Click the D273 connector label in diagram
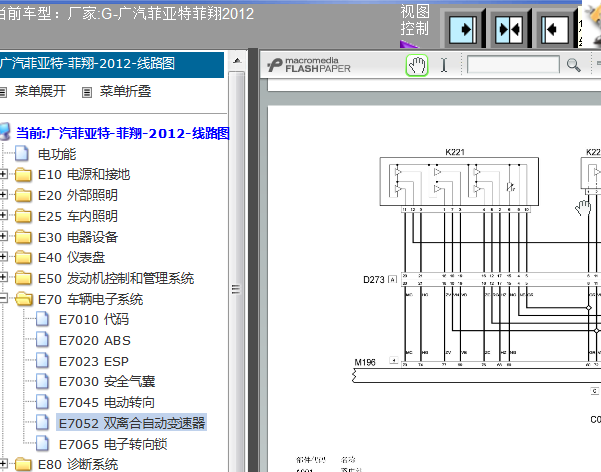The height and width of the screenshot is (472, 601). [x=373, y=280]
